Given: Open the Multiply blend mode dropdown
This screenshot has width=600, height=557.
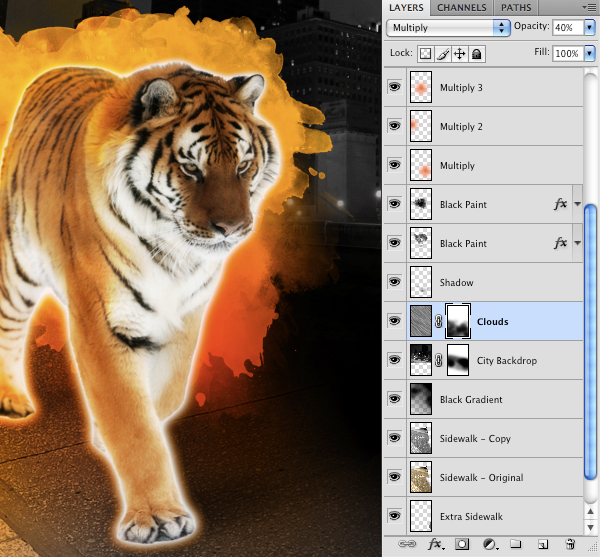Looking at the screenshot, I should point(448,28).
